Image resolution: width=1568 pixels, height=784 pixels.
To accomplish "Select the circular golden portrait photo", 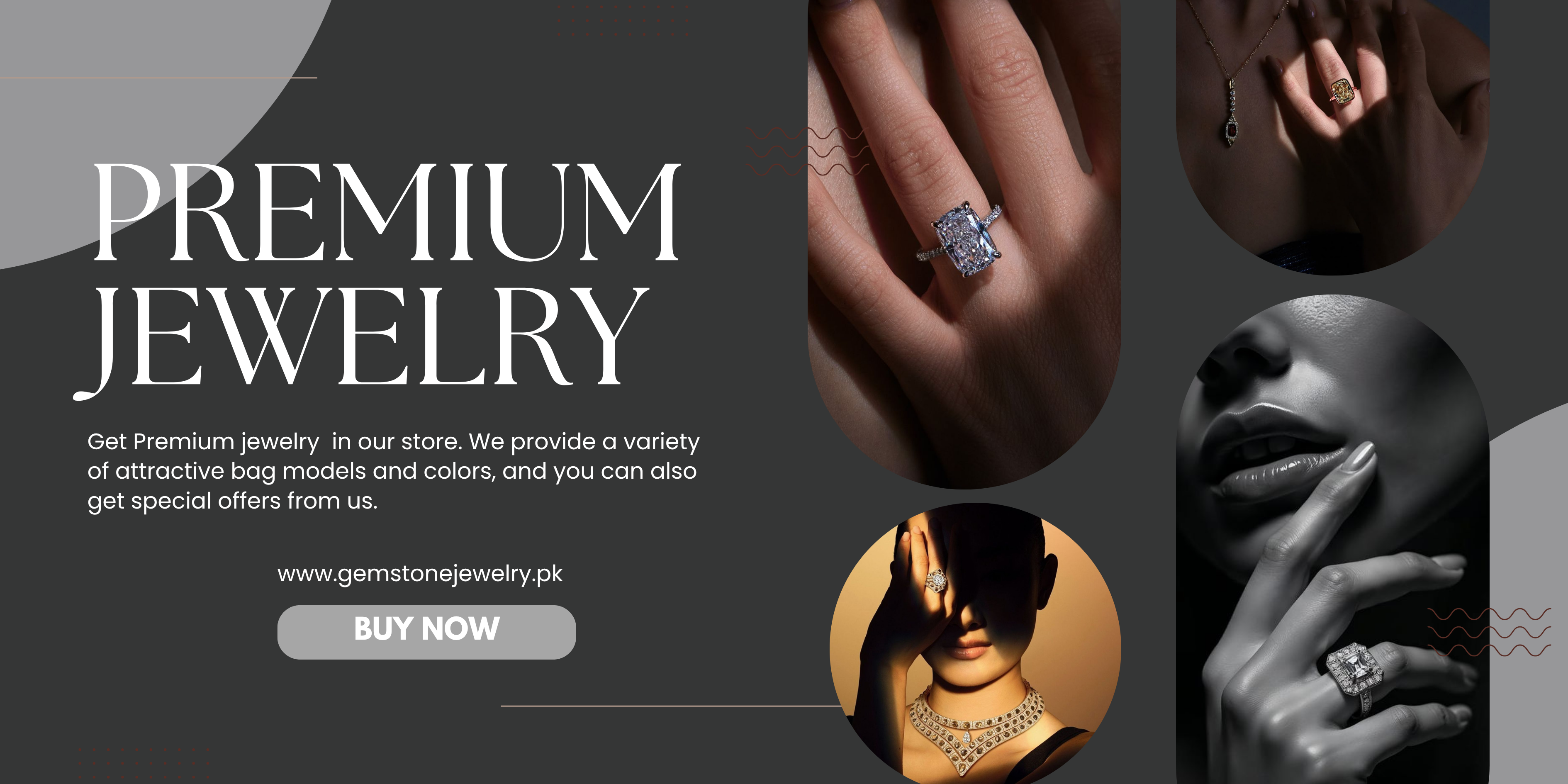I will [x=975, y=643].
